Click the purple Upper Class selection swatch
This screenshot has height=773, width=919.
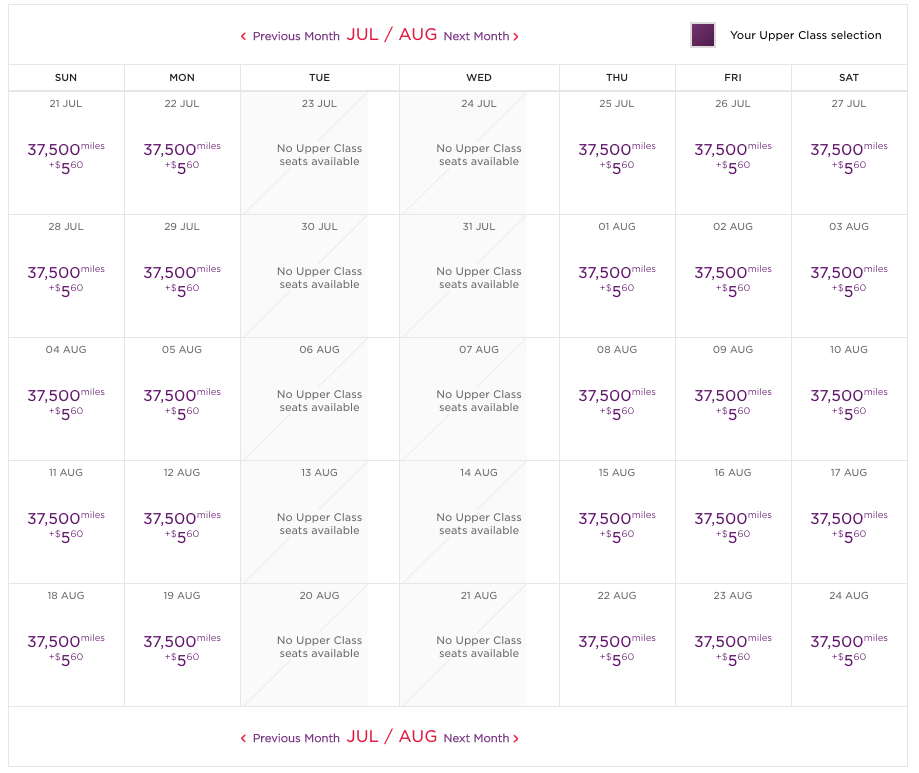click(703, 35)
